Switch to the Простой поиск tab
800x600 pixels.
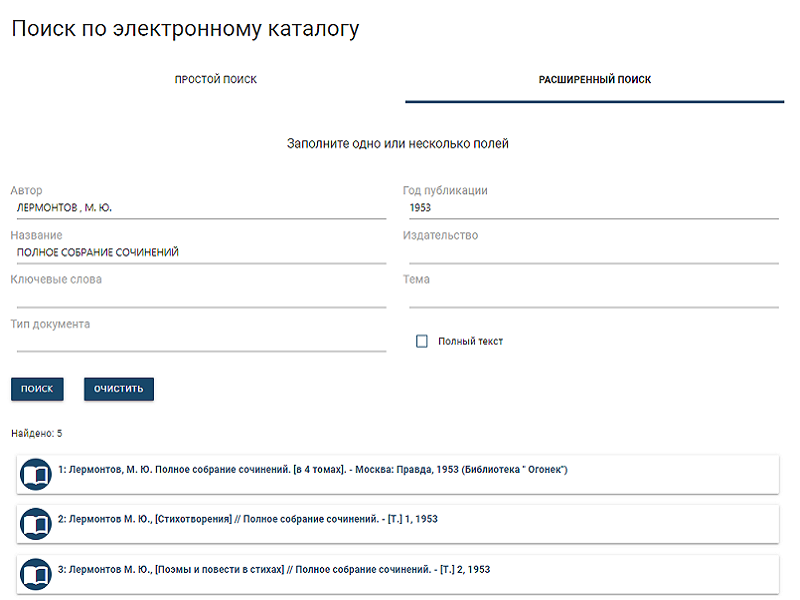click(x=216, y=80)
